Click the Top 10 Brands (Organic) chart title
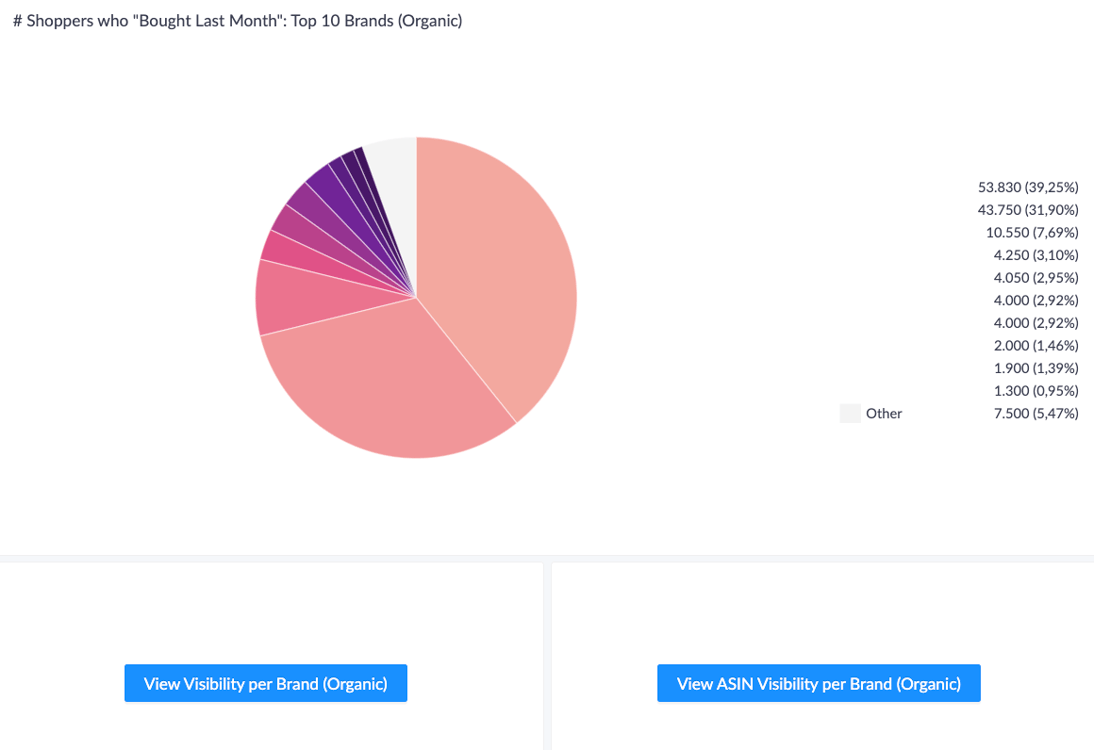 [x=237, y=20]
